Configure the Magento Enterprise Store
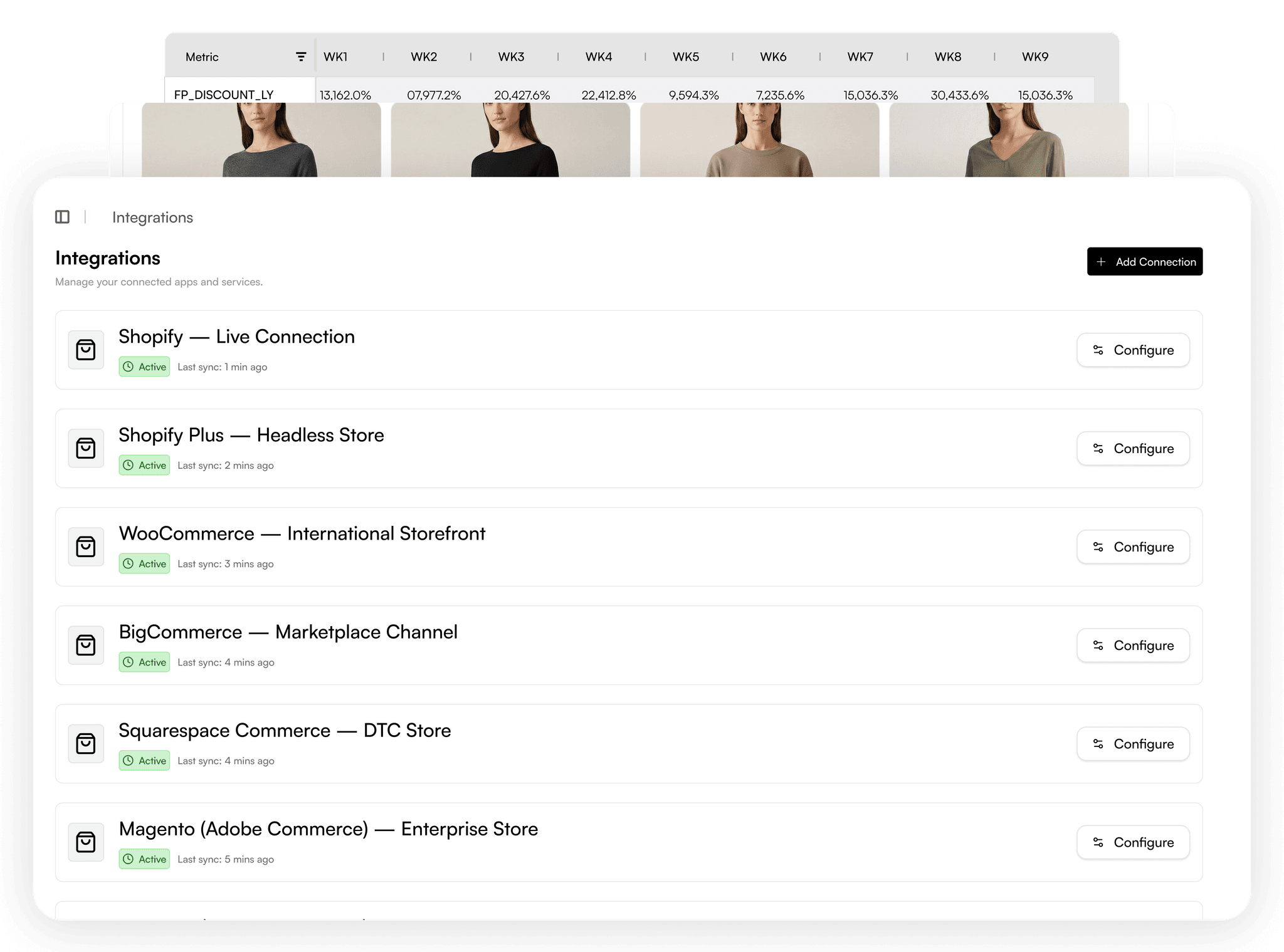The image size is (1284, 952). pos(1132,842)
